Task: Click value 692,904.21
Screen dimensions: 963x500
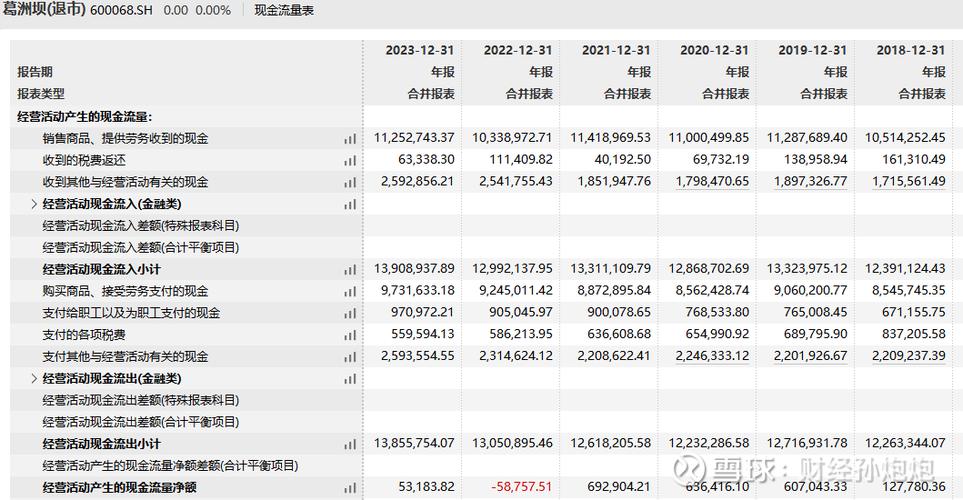Action: pyautogui.click(x=619, y=487)
